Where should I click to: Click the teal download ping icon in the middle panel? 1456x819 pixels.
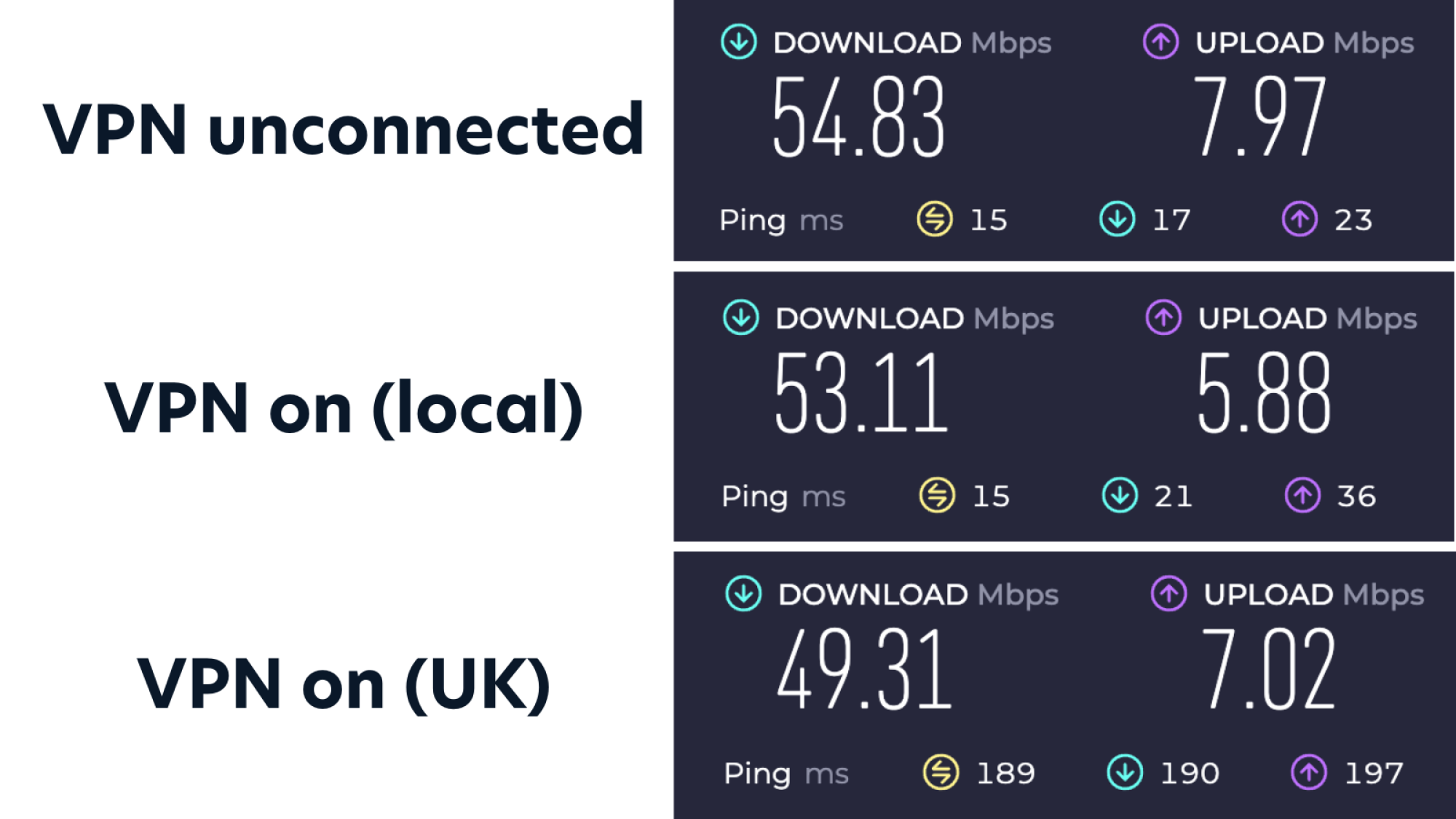(x=1120, y=496)
